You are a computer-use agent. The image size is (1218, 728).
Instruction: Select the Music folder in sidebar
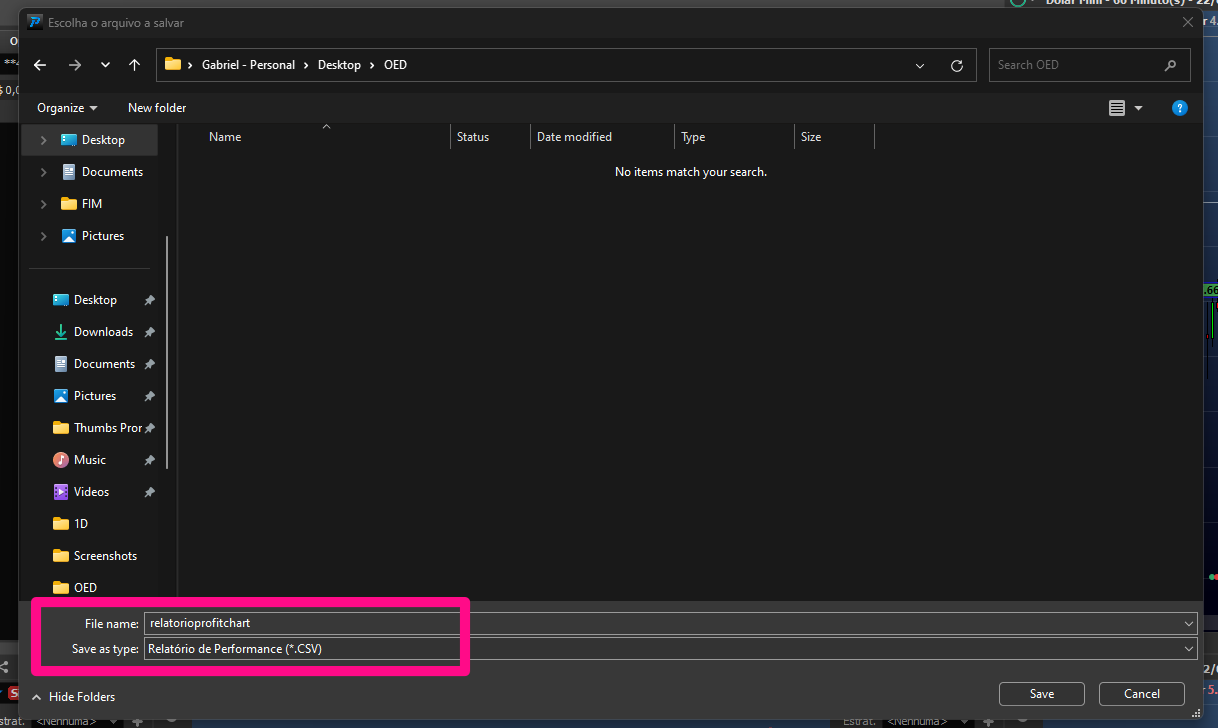(89, 460)
